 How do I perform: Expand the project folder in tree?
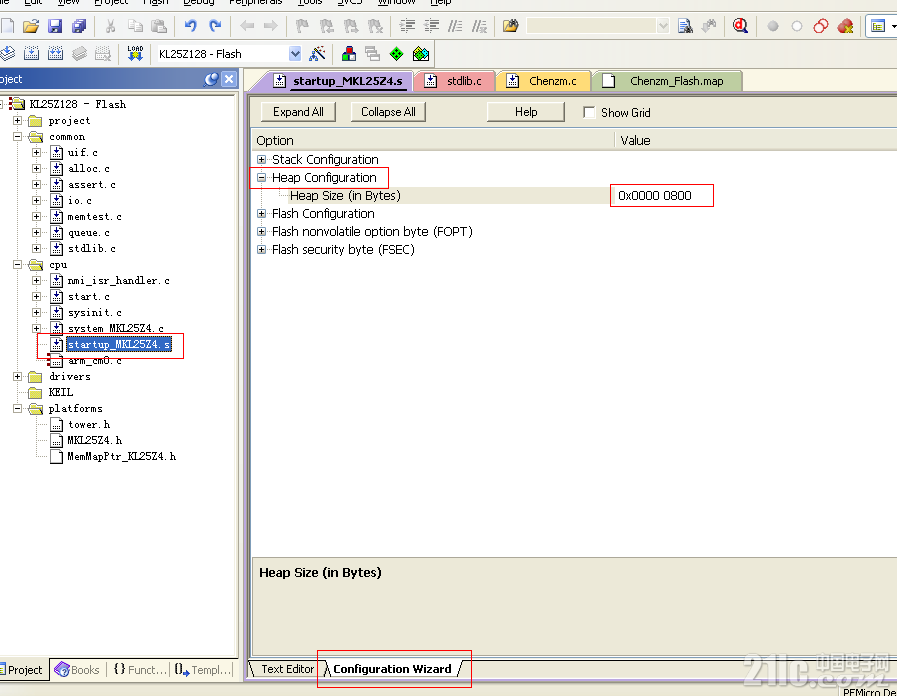pyautogui.click(x=17, y=121)
